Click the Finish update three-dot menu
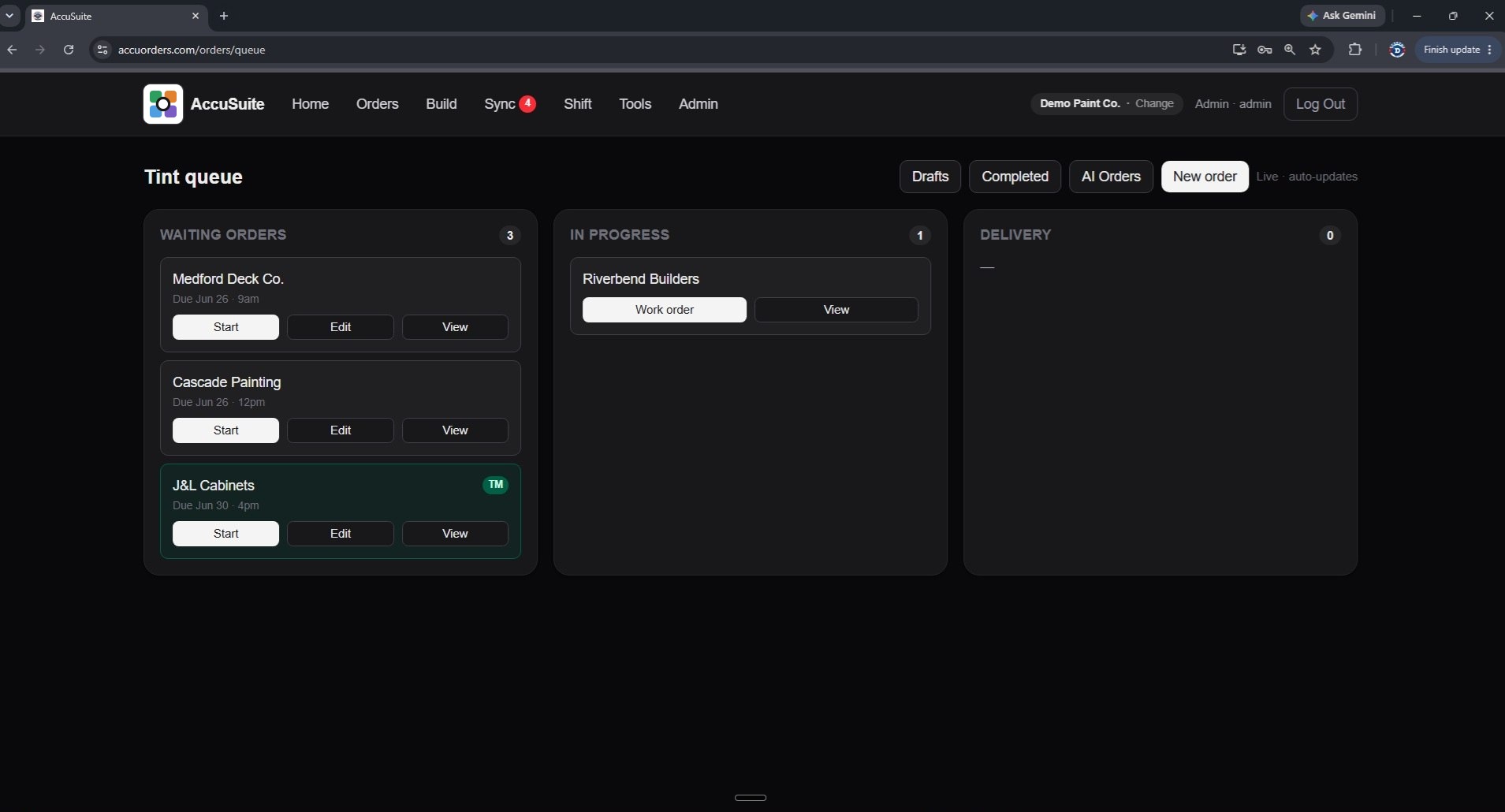The height and width of the screenshot is (812, 1505). 1489,50
